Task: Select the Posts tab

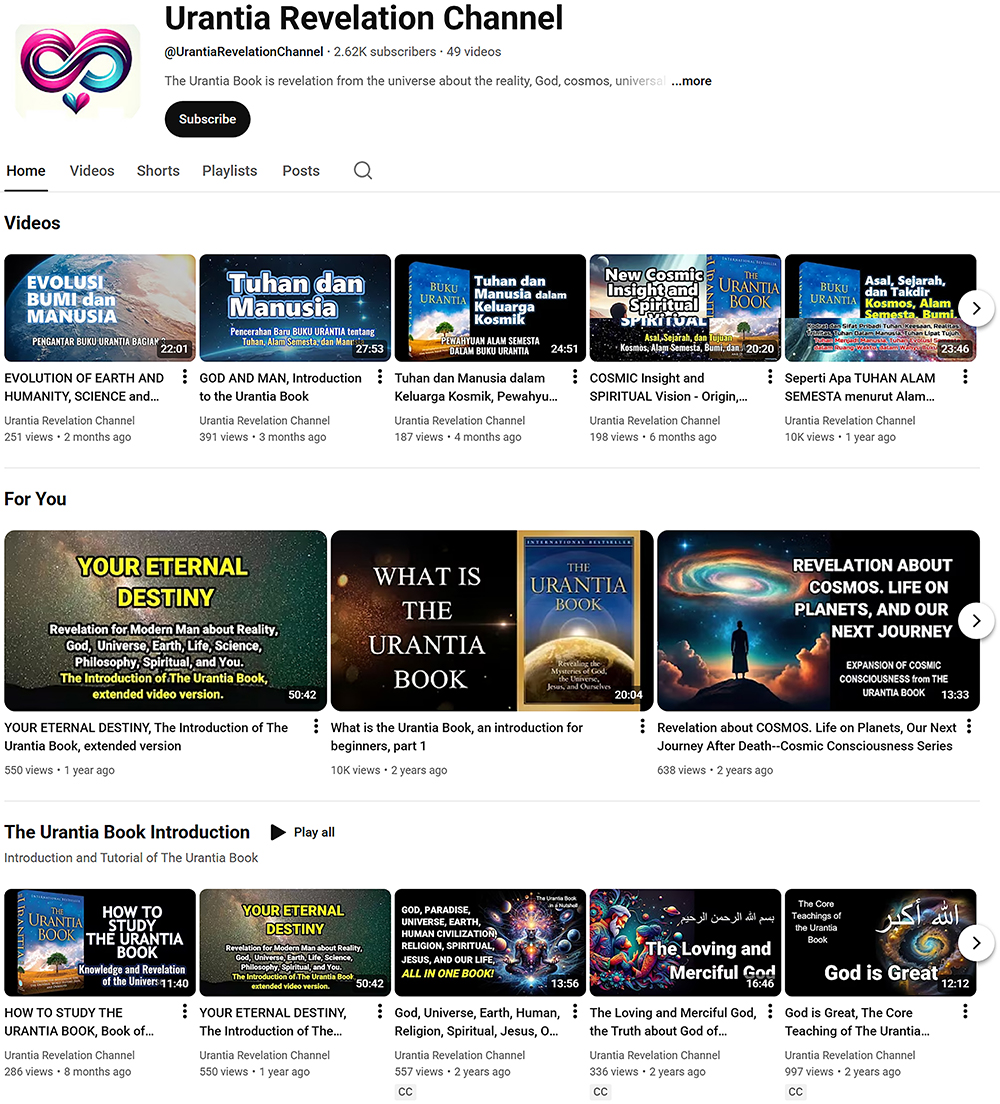Action: click(301, 170)
